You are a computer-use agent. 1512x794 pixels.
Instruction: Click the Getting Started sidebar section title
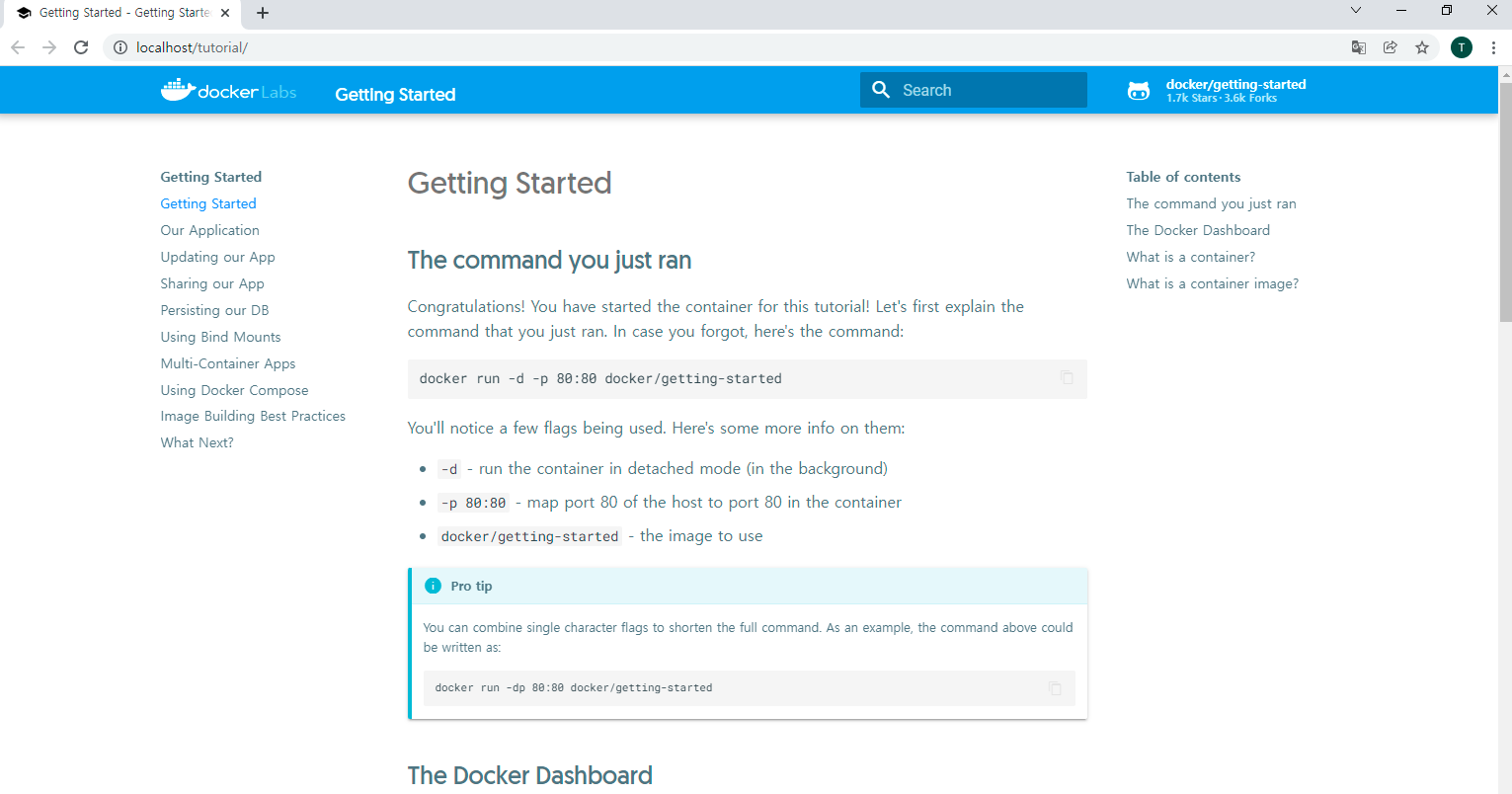coord(211,177)
